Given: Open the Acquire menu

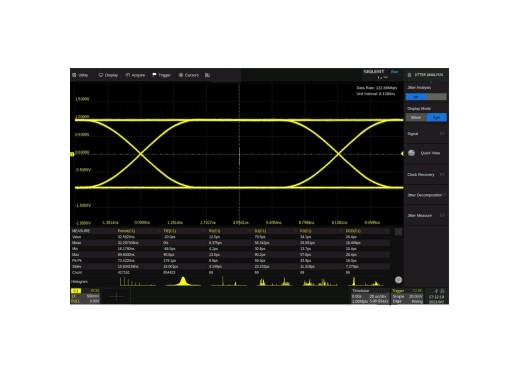Looking at the screenshot, I should click(x=135, y=75).
